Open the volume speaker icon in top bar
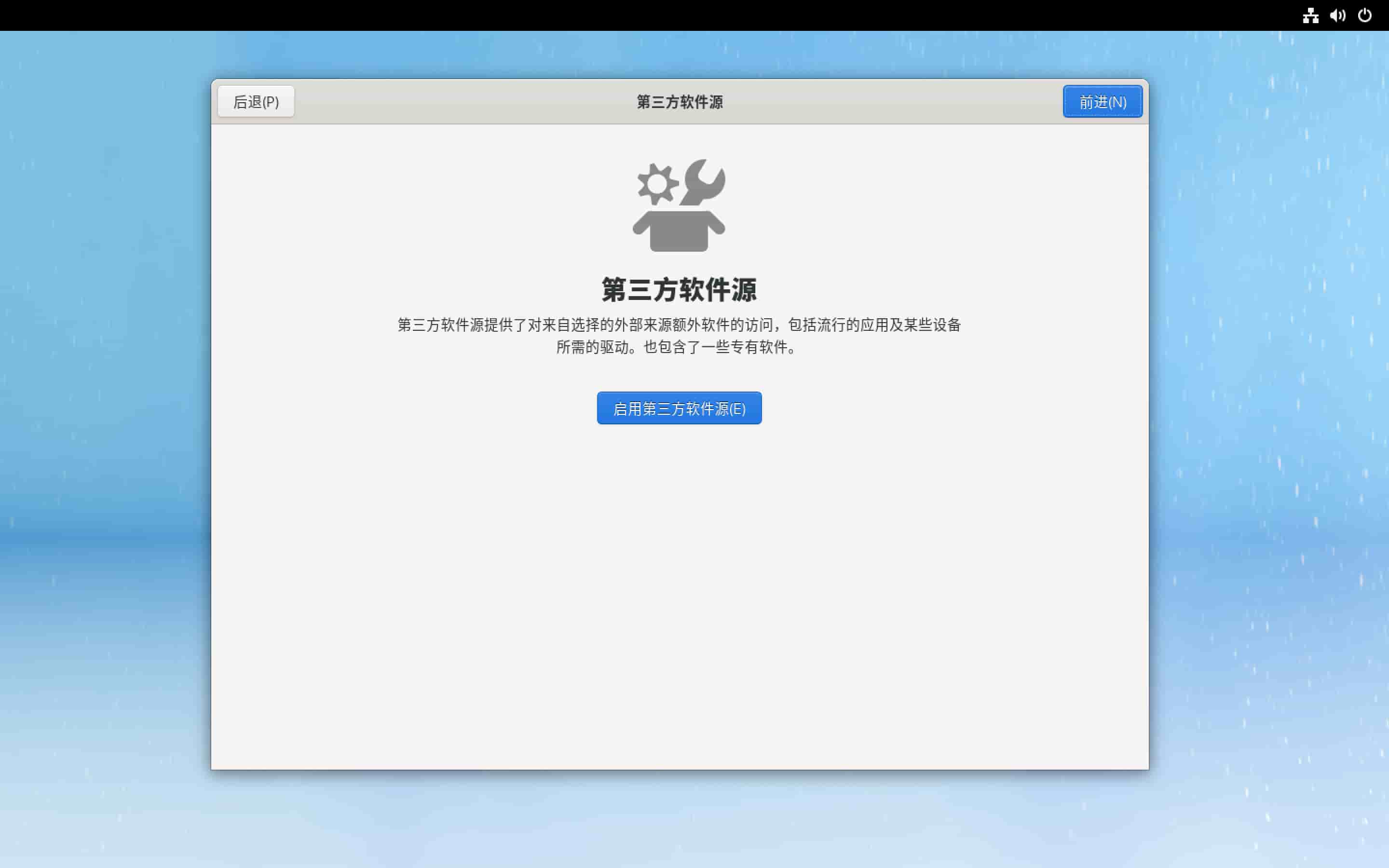This screenshot has height=868, width=1389. coord(1337,15)
